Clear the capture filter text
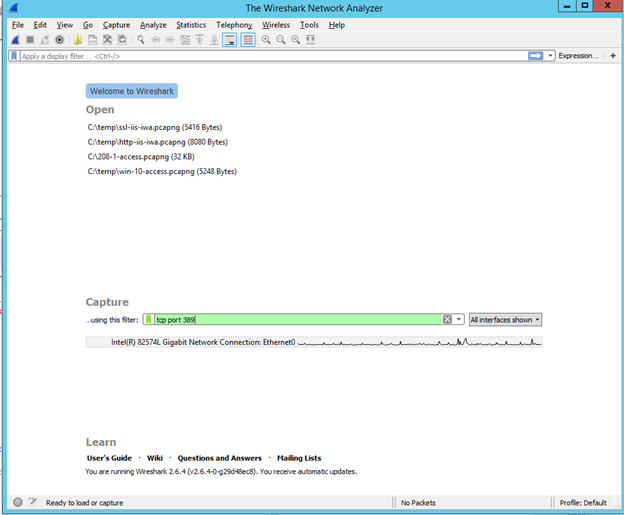The height and width of the screenshot is (515, 624). 447,320
